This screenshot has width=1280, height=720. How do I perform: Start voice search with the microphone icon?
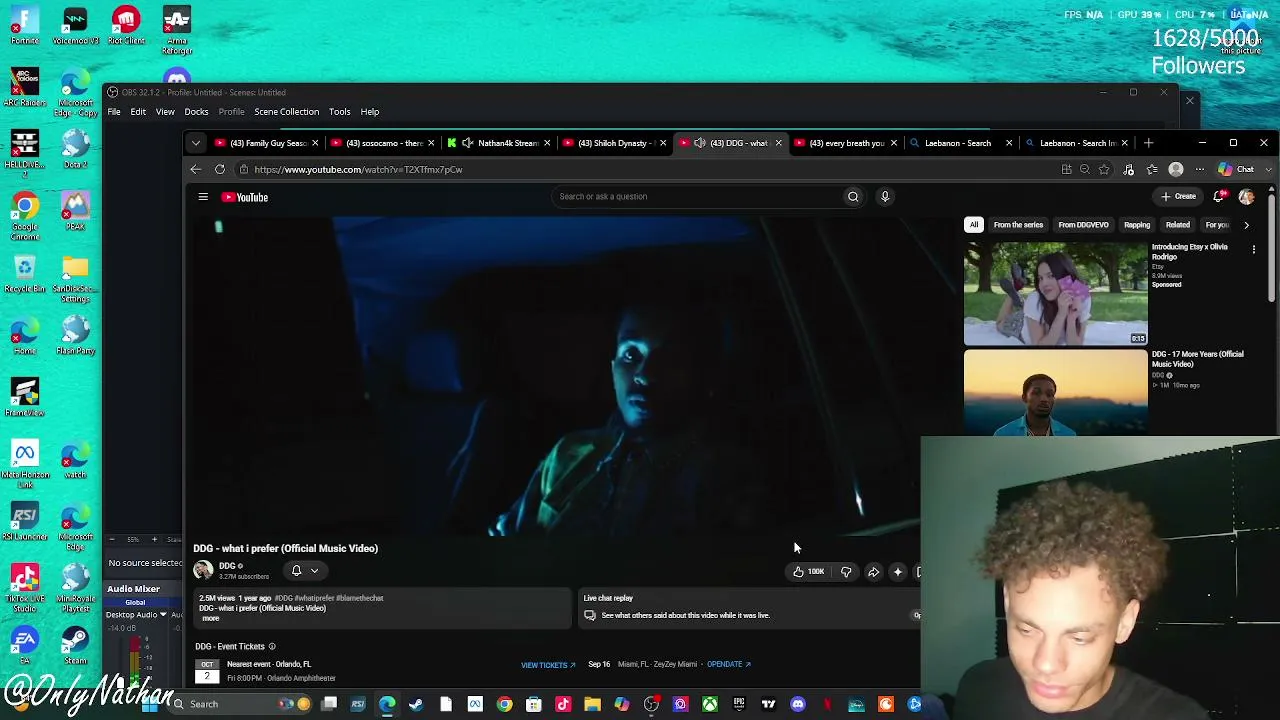click(885, 197)
